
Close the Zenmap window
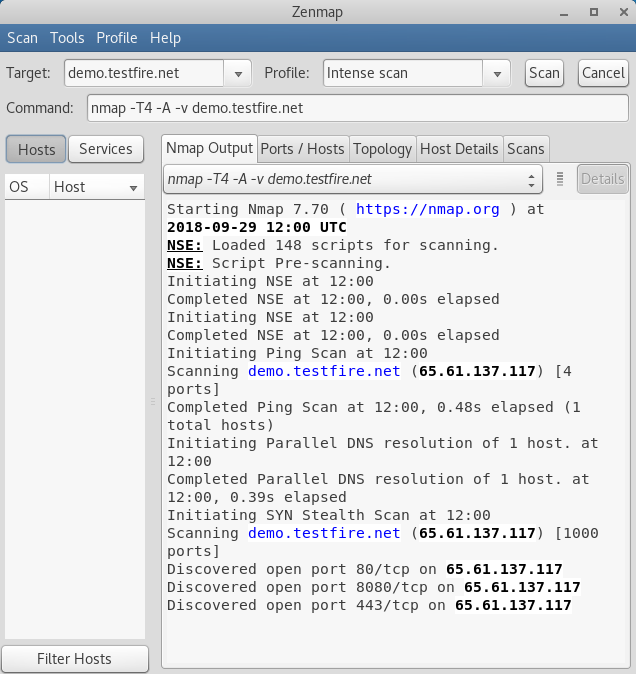pos(624,12)
